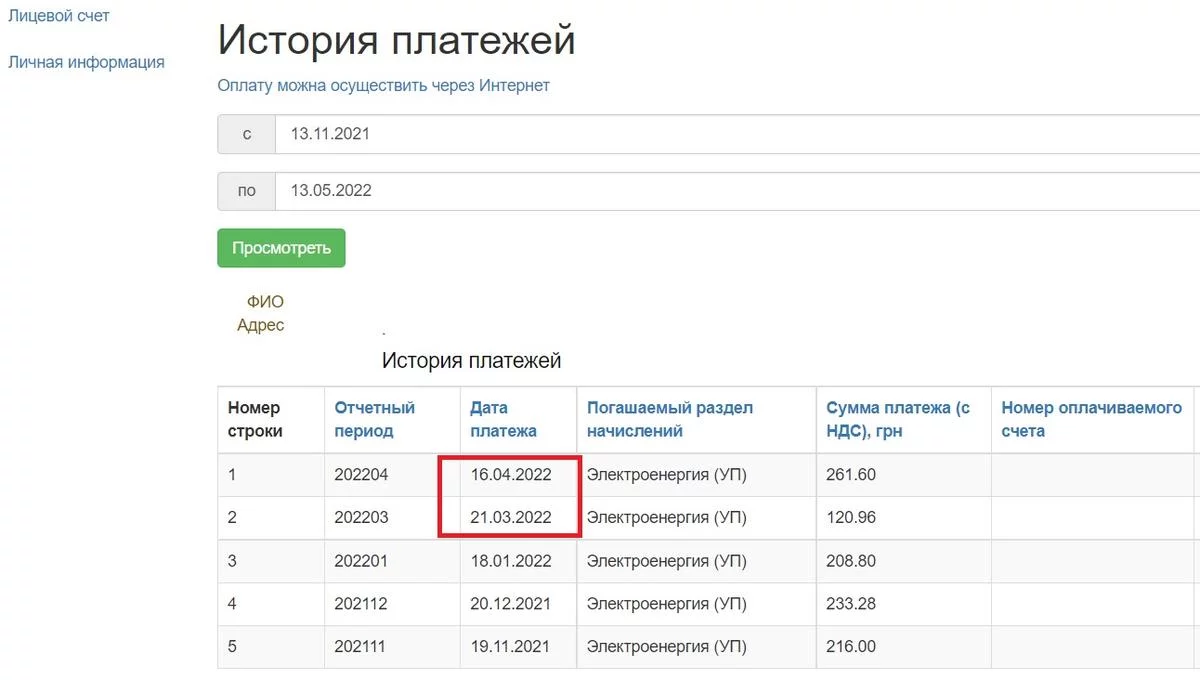Click the Номер строки column header

(255, 420)
